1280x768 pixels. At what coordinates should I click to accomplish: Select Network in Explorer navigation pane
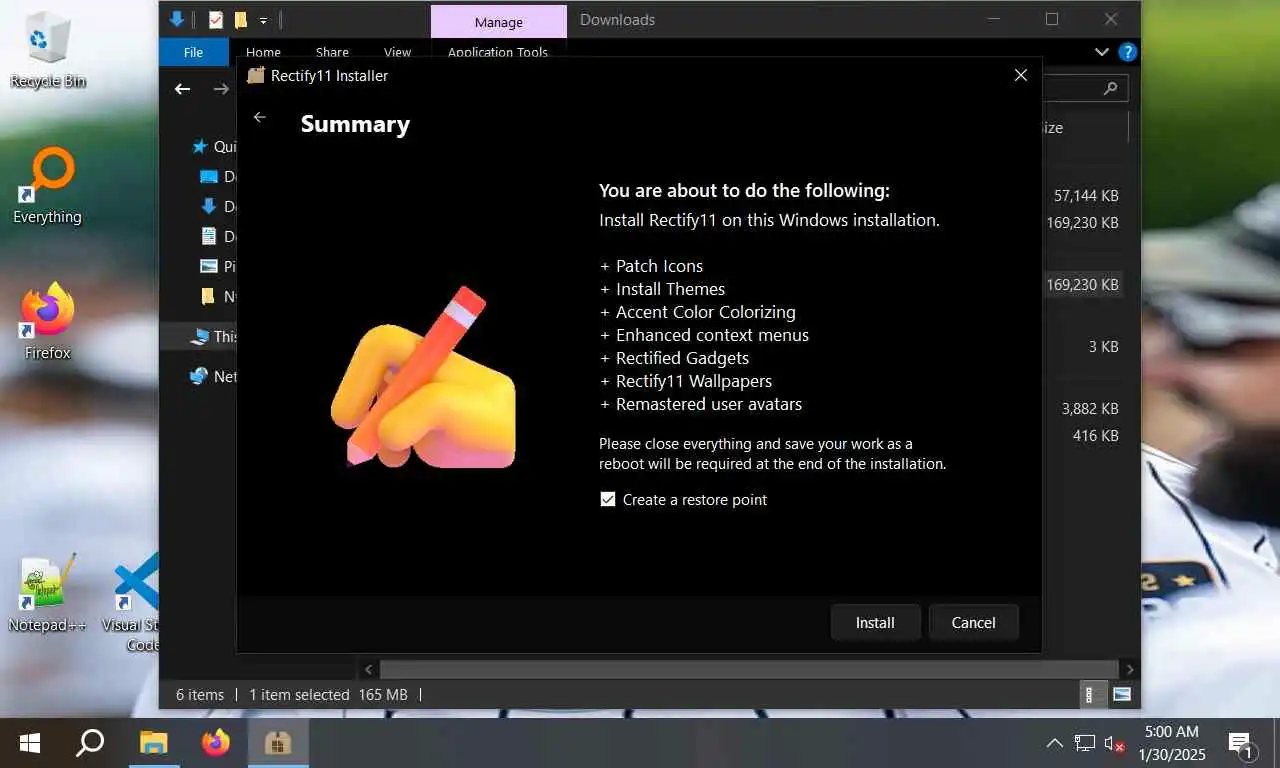tap(199, 376)
